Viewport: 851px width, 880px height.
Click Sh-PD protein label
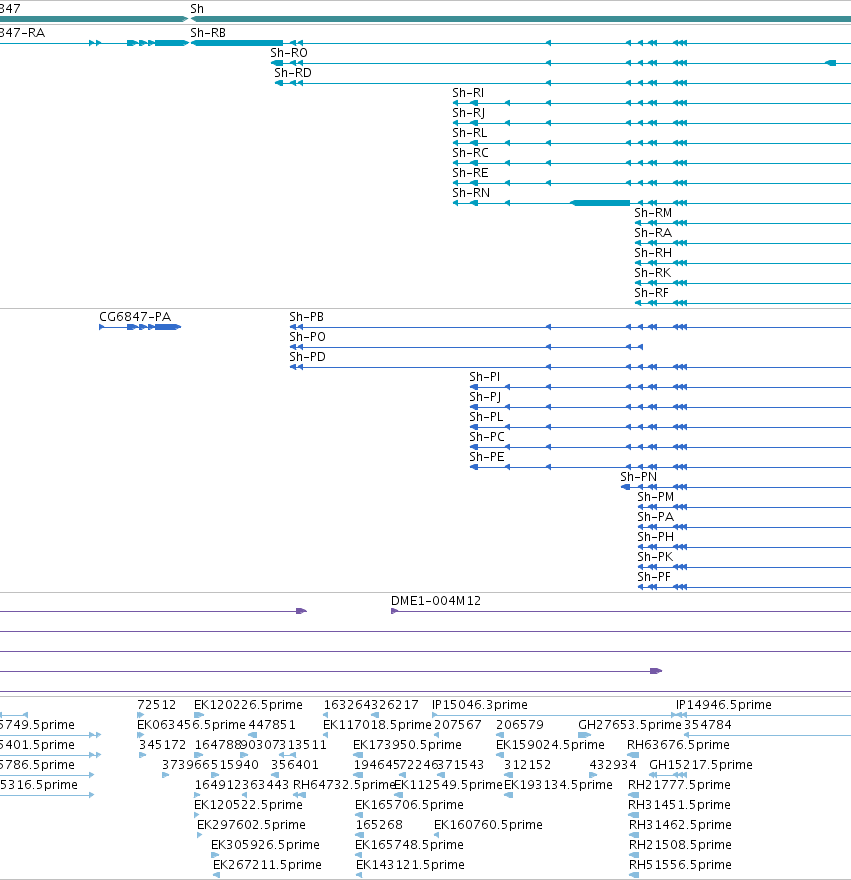coord(307,357)
